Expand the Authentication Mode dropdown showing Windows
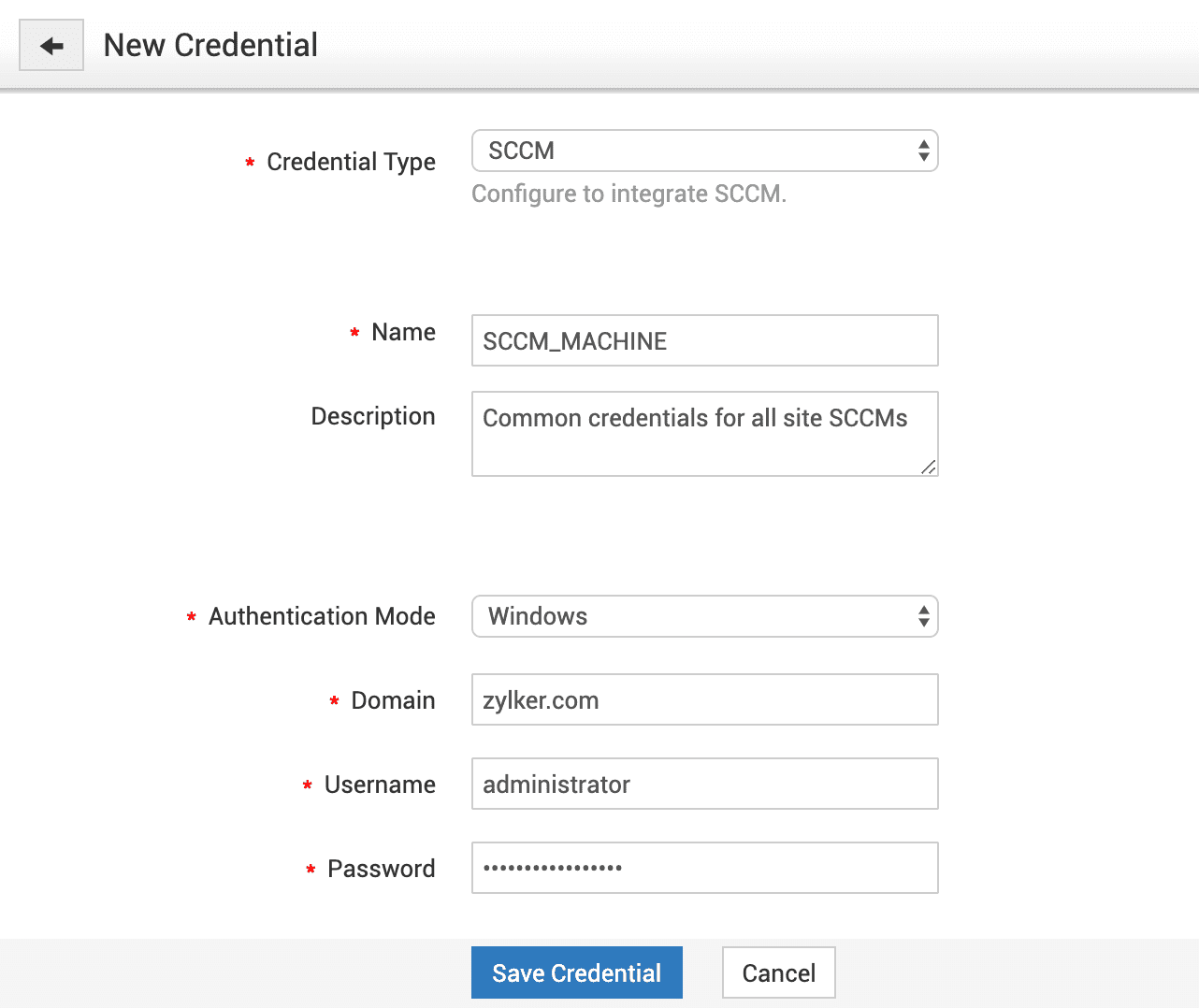The image size is (1199, 1008). pos(704,616)
